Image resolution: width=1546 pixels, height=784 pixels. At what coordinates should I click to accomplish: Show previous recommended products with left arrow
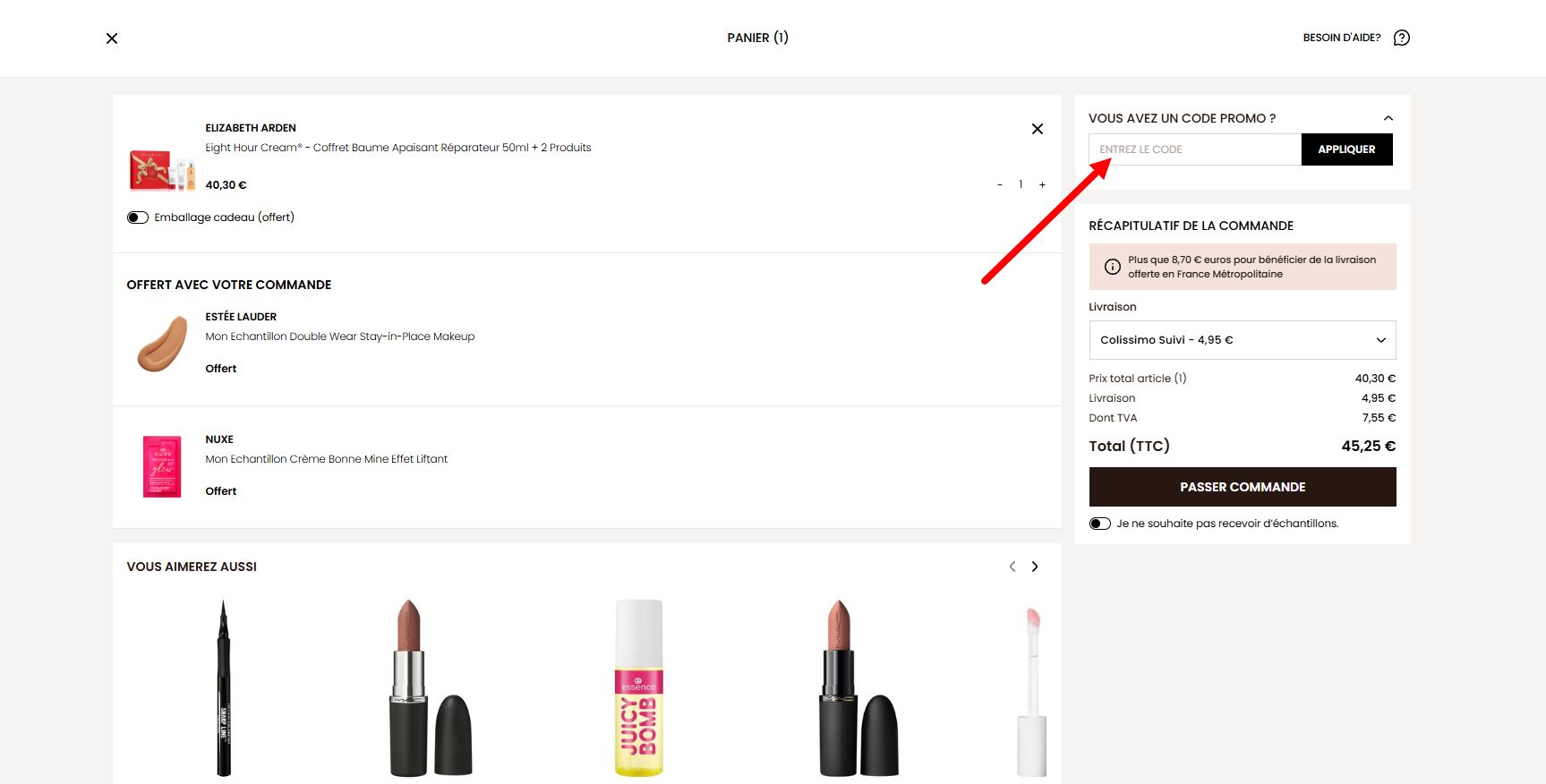click(x=1012, y=567)
